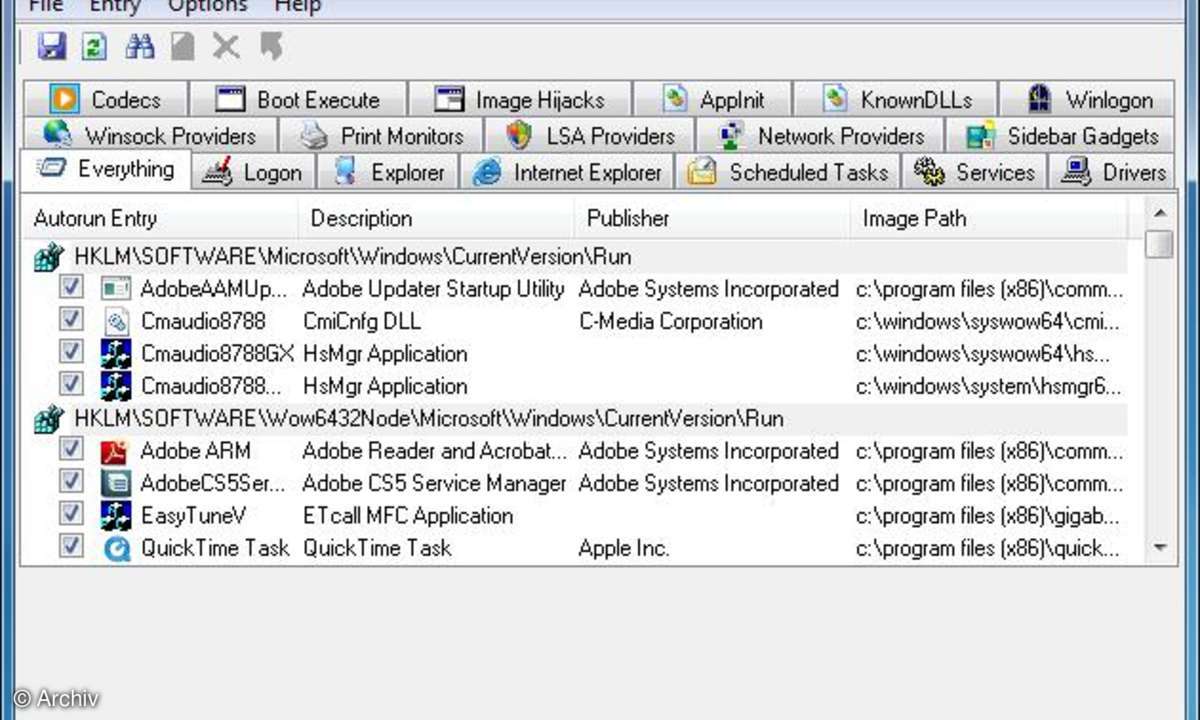Go to the Scheduled Tasks tab
Viewport: 1200px width, 720px height.
[x=788, y=172]
